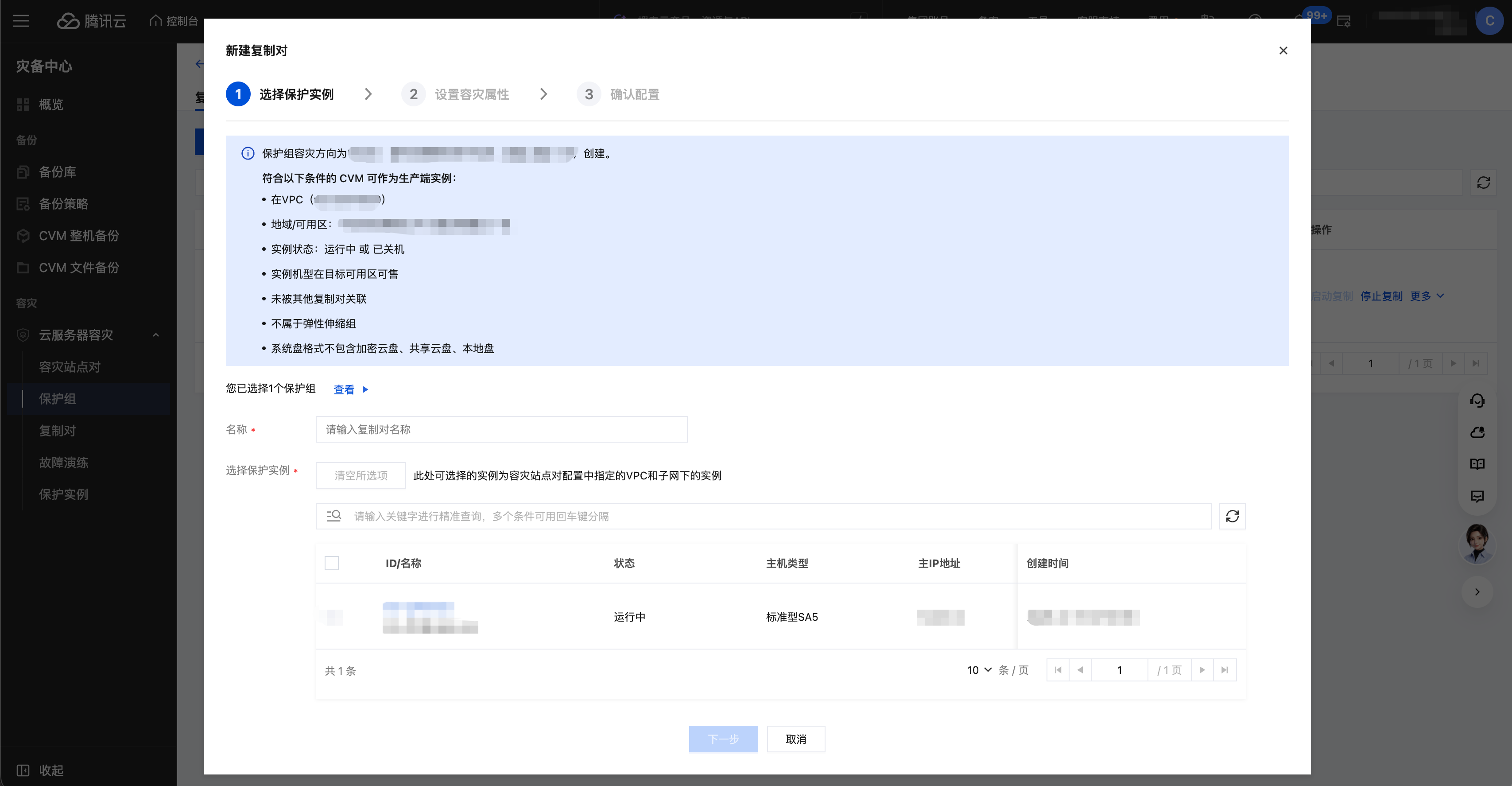Click the page number field in dialog pagination
This screenshot has width=1512, height=786.
point(1119,670)
